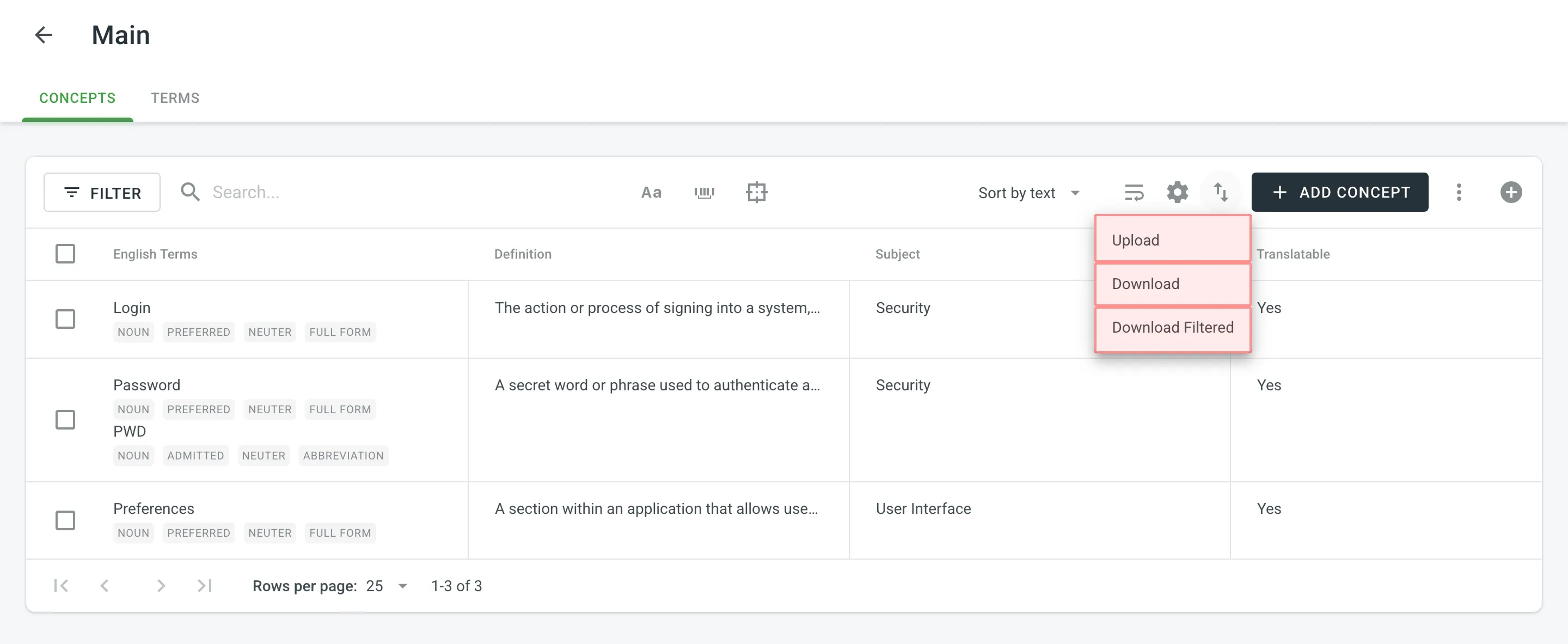Click the frame crop view icon

pyautogui.click(x=757, y=192)
